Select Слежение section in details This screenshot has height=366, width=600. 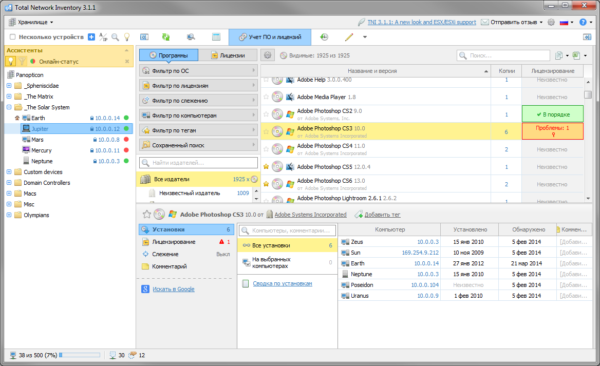coord(186,254)
